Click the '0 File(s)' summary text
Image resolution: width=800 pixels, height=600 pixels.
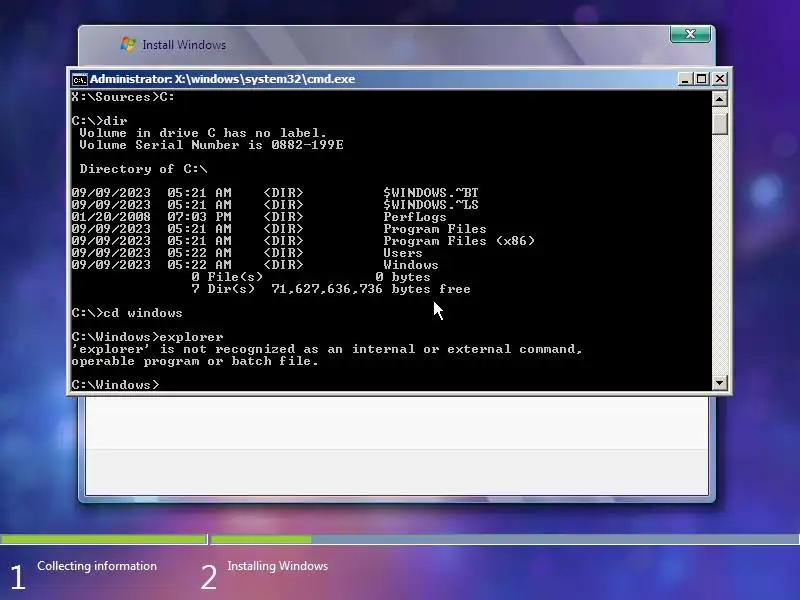point(227,277)
